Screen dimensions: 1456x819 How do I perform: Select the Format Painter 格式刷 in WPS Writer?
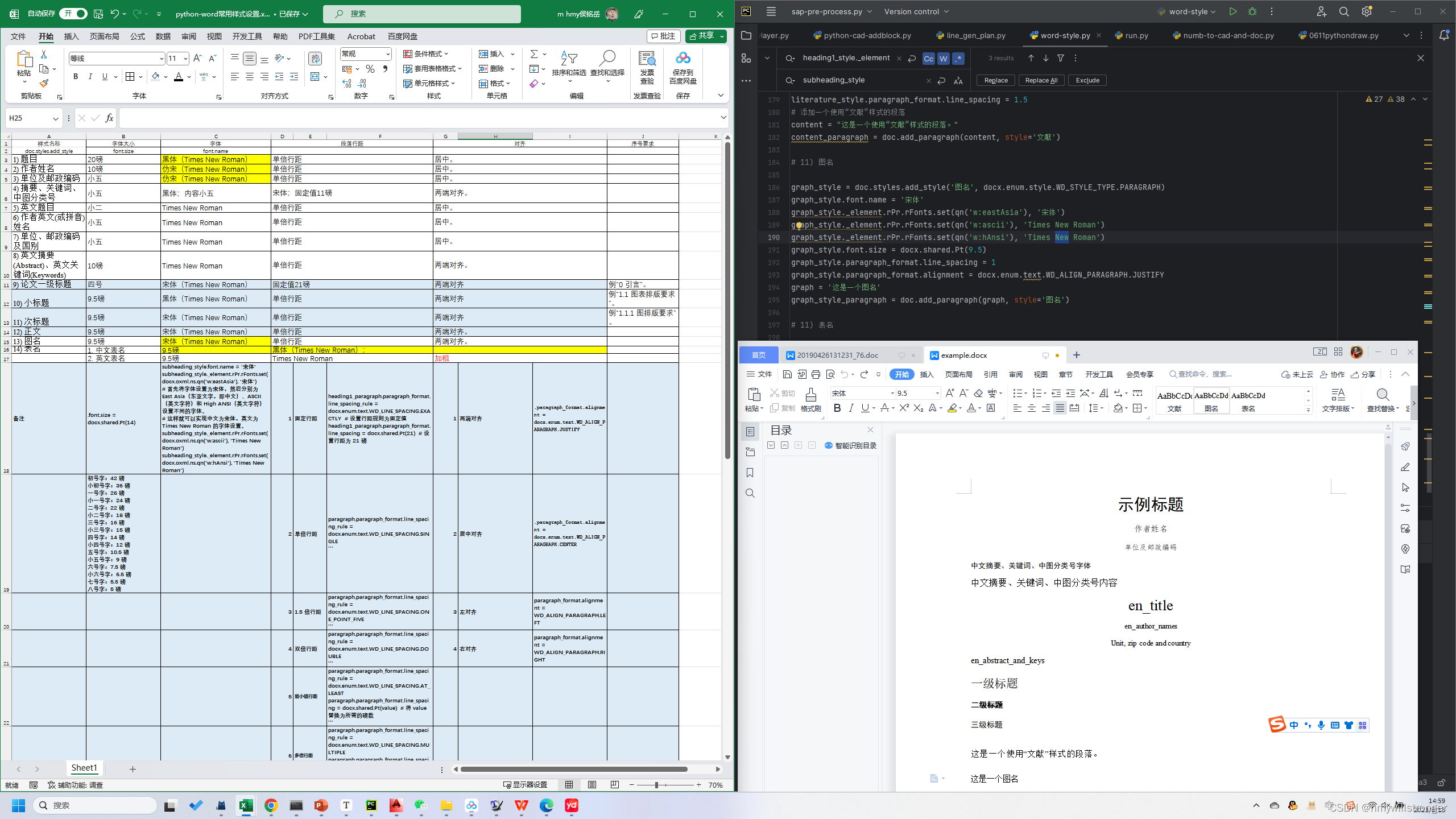(x=810, y=400)
